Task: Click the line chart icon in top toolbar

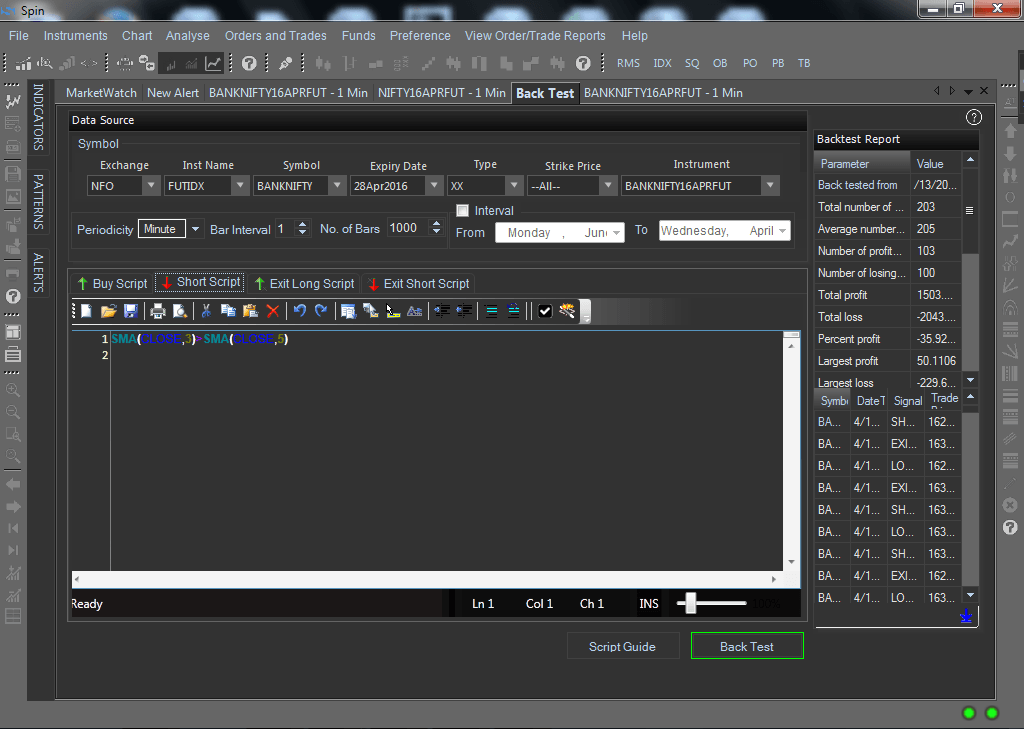Action: click(213, 63)
